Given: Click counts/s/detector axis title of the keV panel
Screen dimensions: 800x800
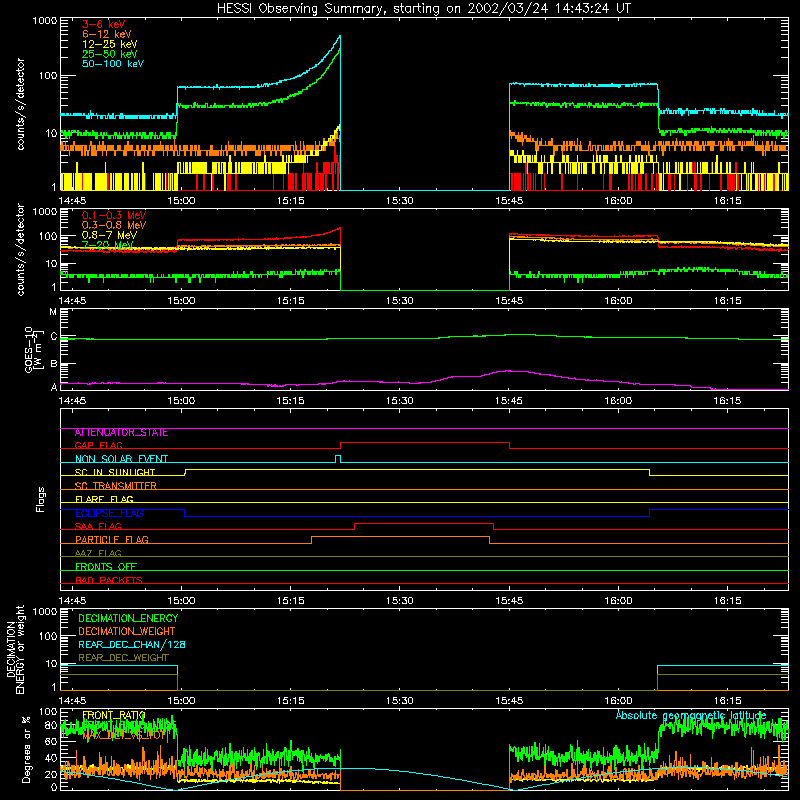Looking at the screenshot, I should coord(21,104).
